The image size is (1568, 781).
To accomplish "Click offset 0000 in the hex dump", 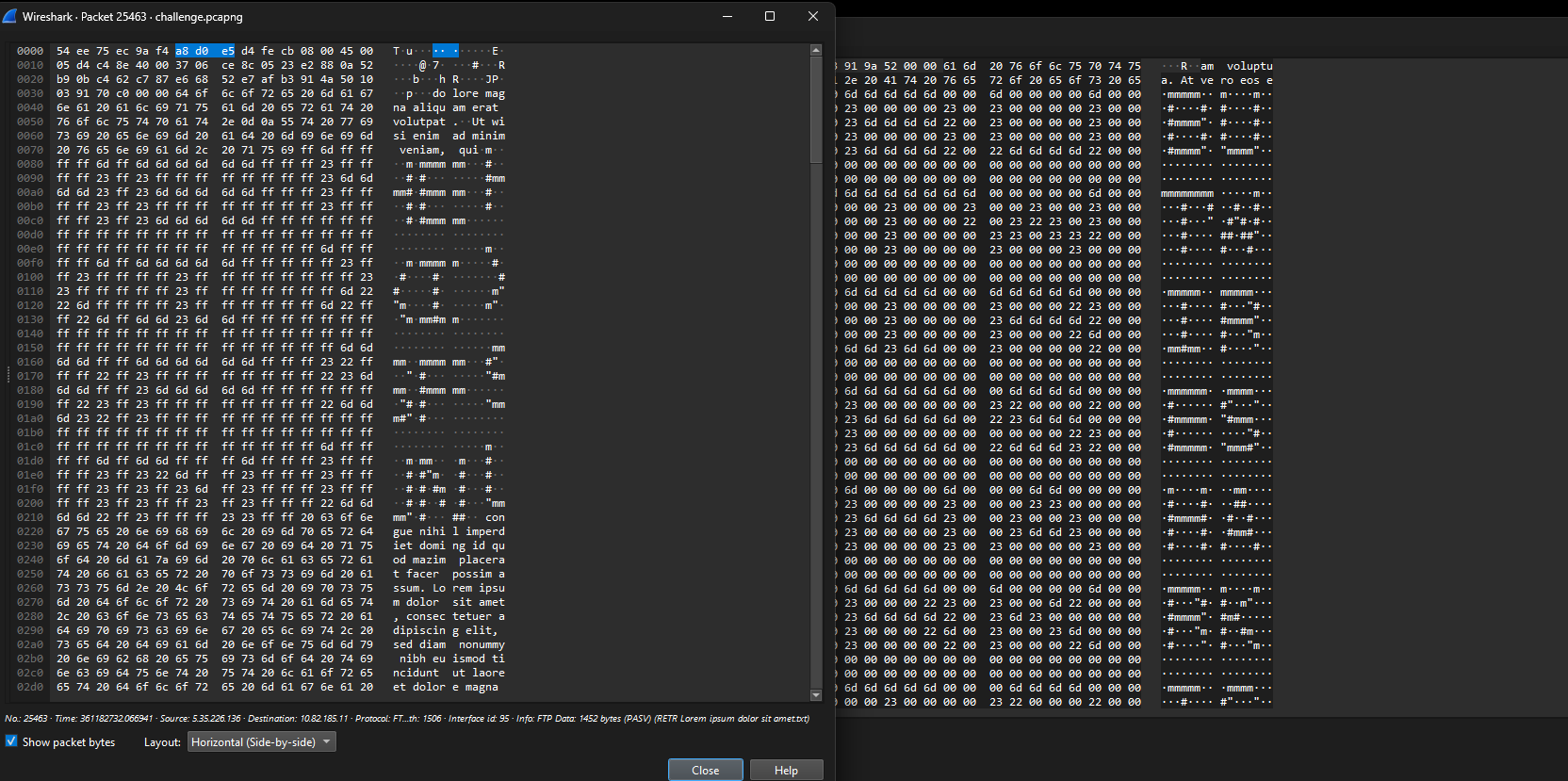I will click(30, 51).
